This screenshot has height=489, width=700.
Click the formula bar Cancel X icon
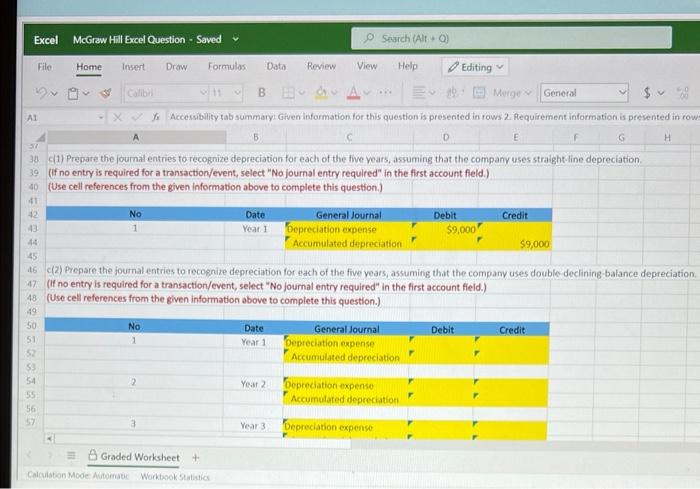pyautogui.click(x=117, y=117)
